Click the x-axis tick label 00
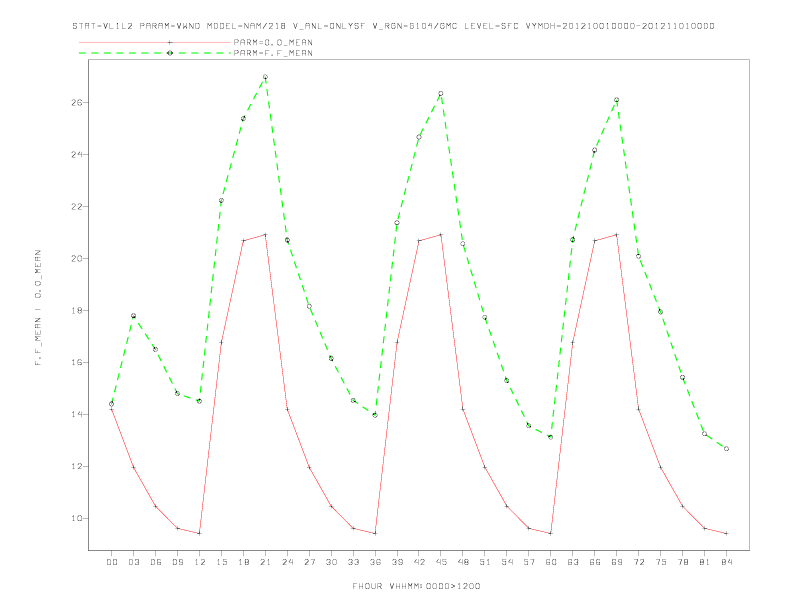Viewport: 792px width, 612px height. [112, 562]
